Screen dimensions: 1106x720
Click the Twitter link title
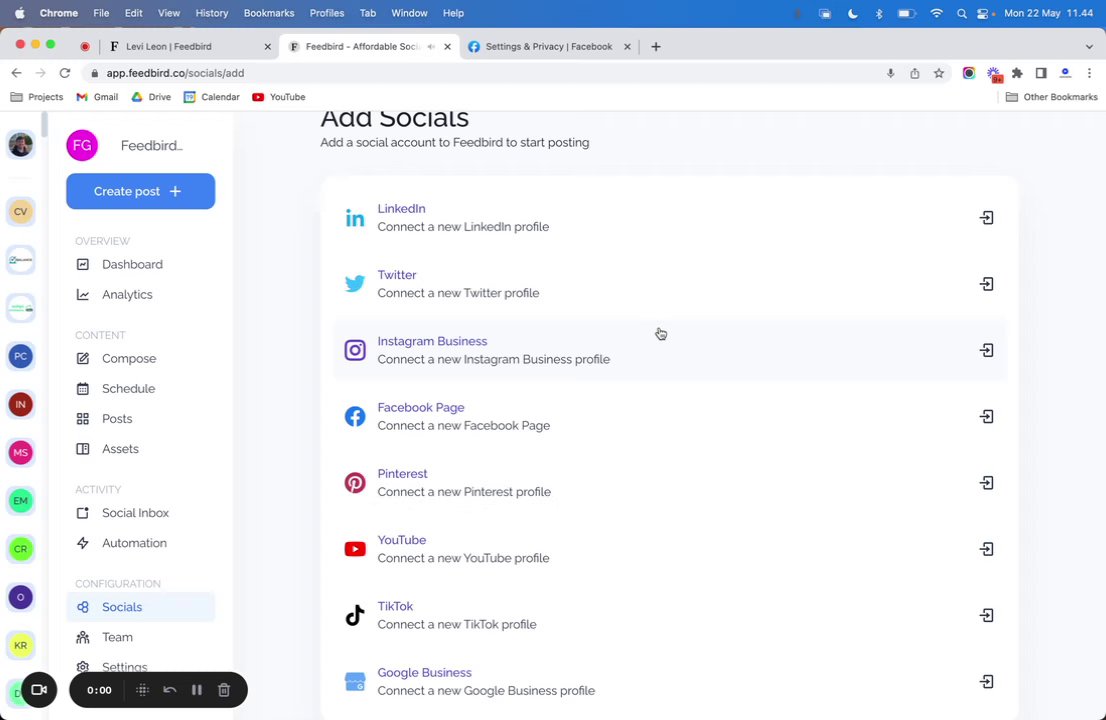point(396,275)
